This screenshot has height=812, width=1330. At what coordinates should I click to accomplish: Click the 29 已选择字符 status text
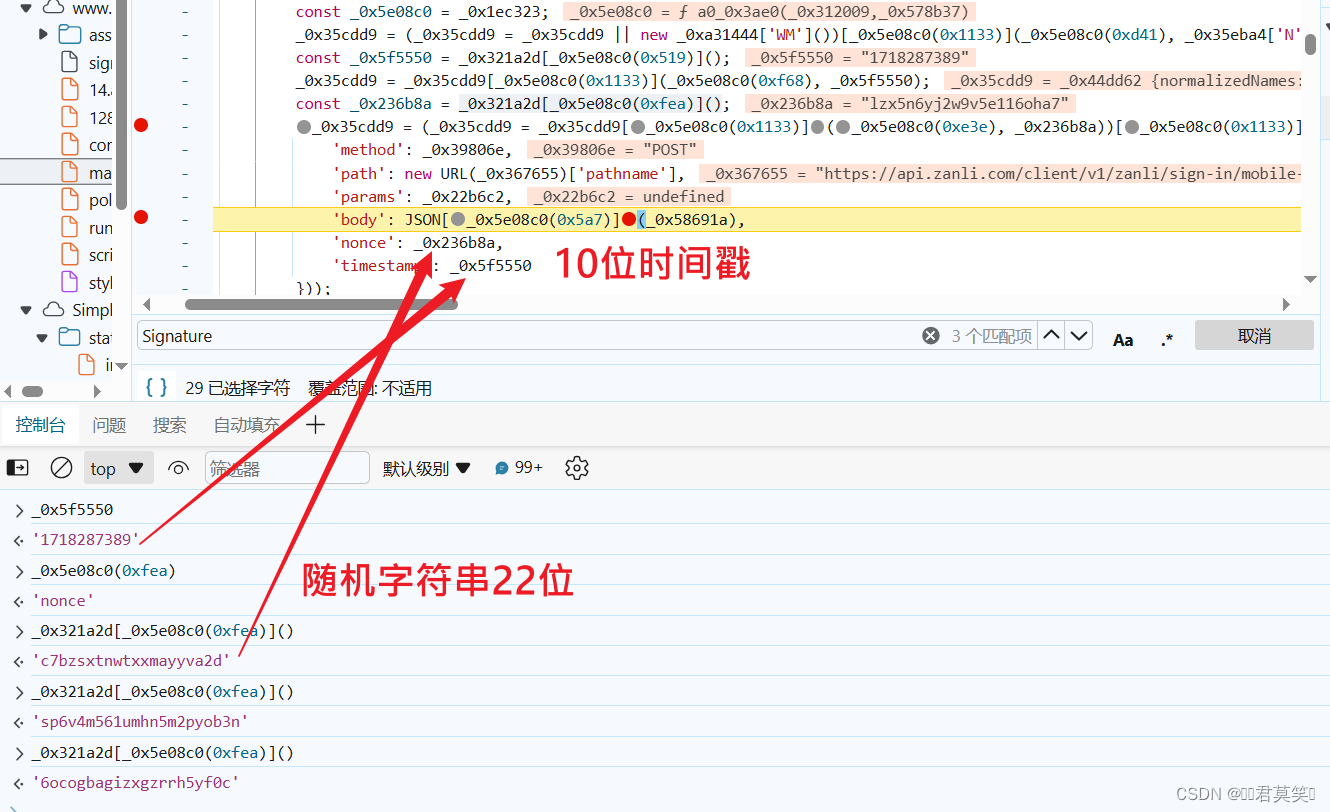pyautogui.click(x=237, y=388)
